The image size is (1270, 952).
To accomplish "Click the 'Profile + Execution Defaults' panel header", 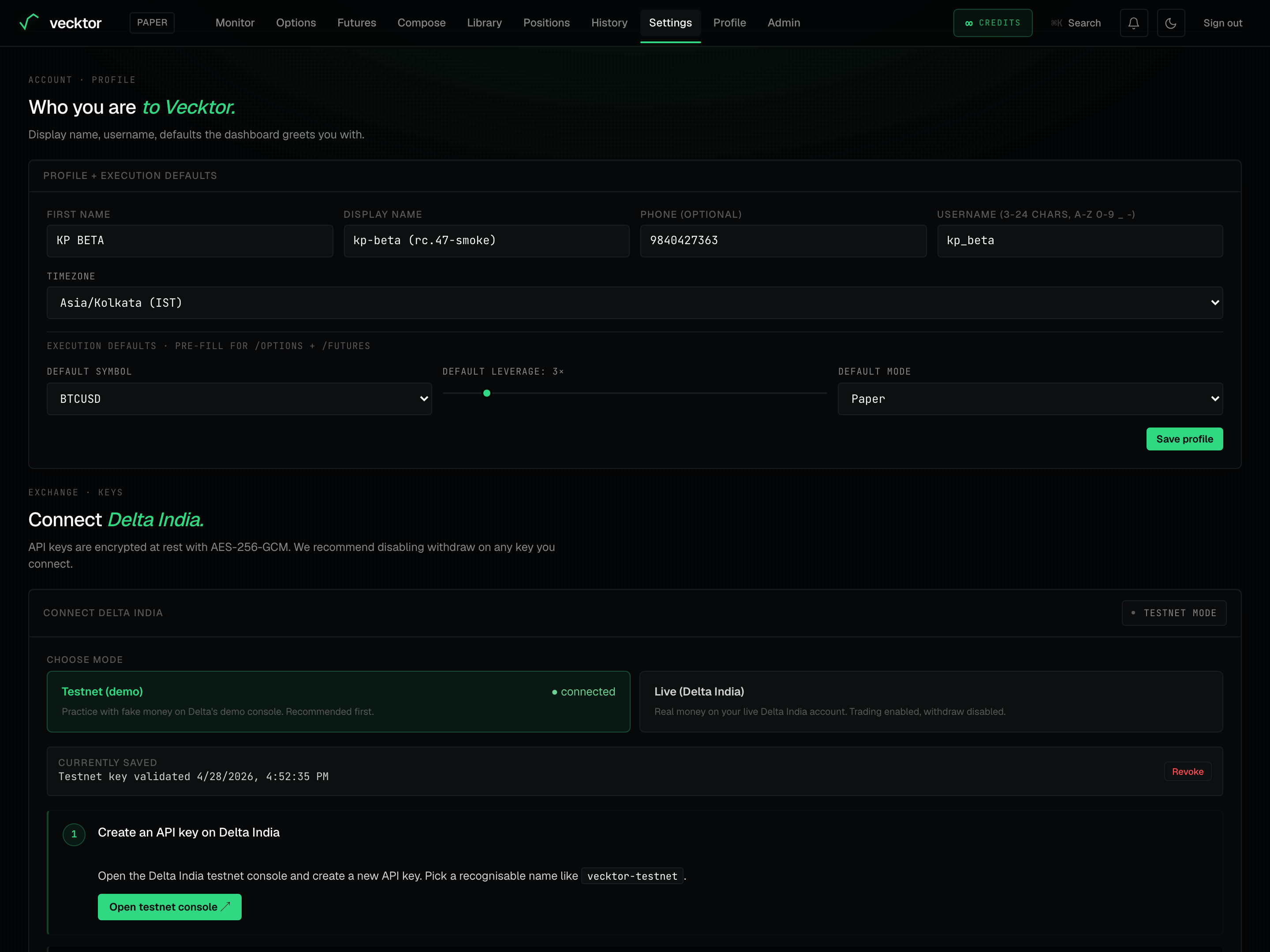I will 131,175.
